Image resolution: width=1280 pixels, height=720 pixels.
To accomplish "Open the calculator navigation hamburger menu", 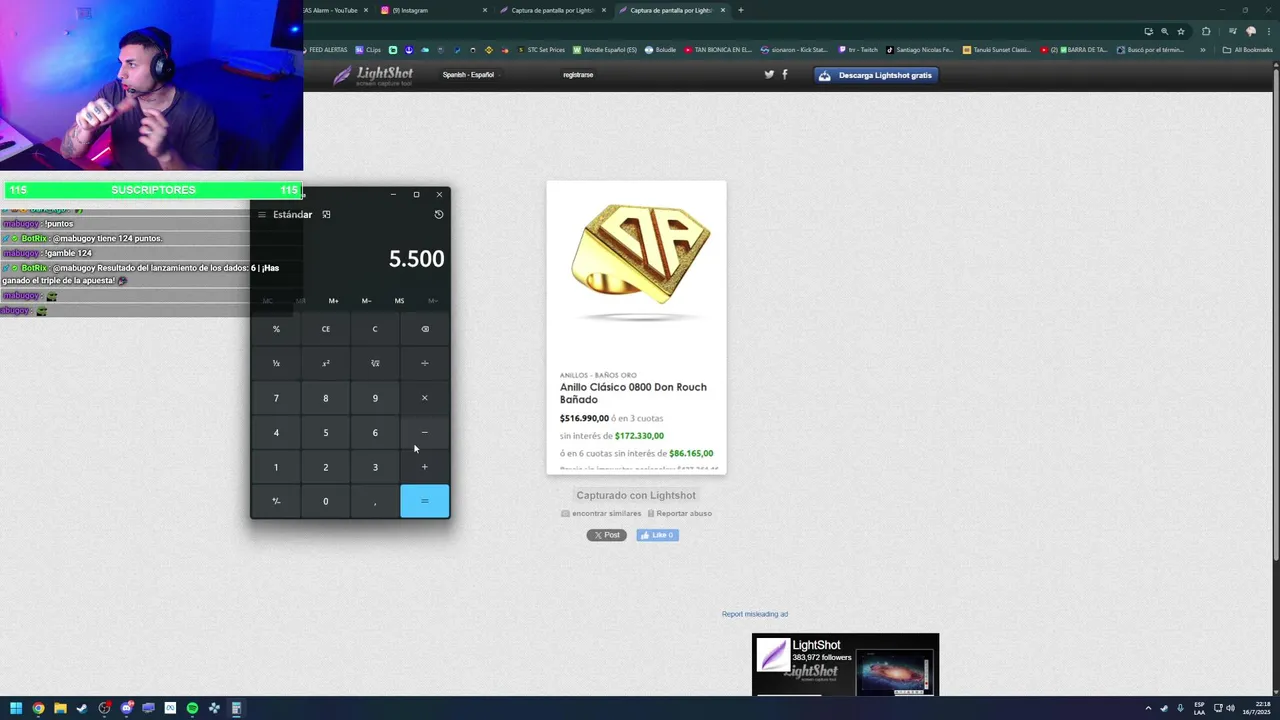I will tap(262, 215).
